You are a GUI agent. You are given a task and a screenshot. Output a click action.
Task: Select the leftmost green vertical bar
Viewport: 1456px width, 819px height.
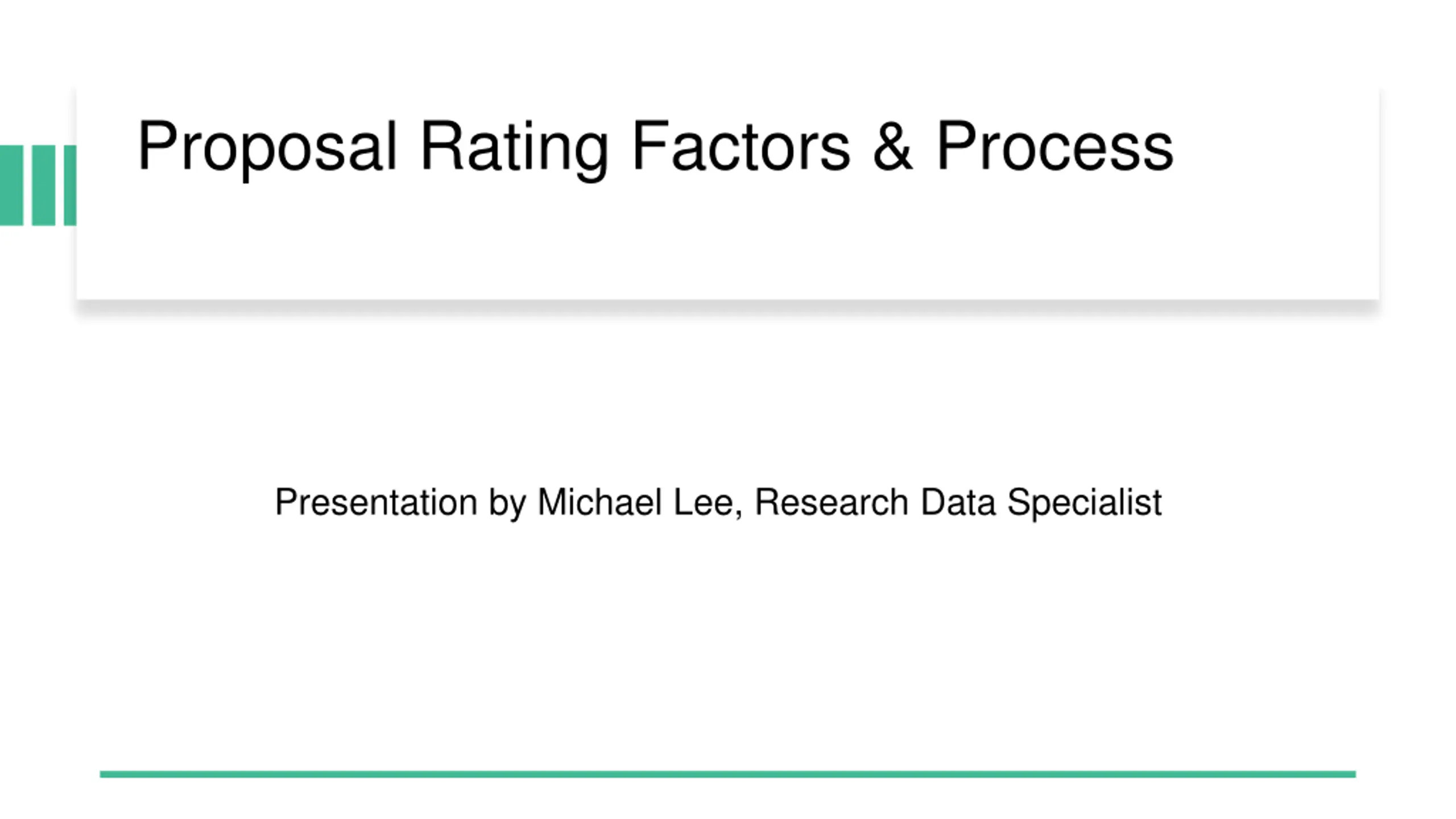point(11,185)
